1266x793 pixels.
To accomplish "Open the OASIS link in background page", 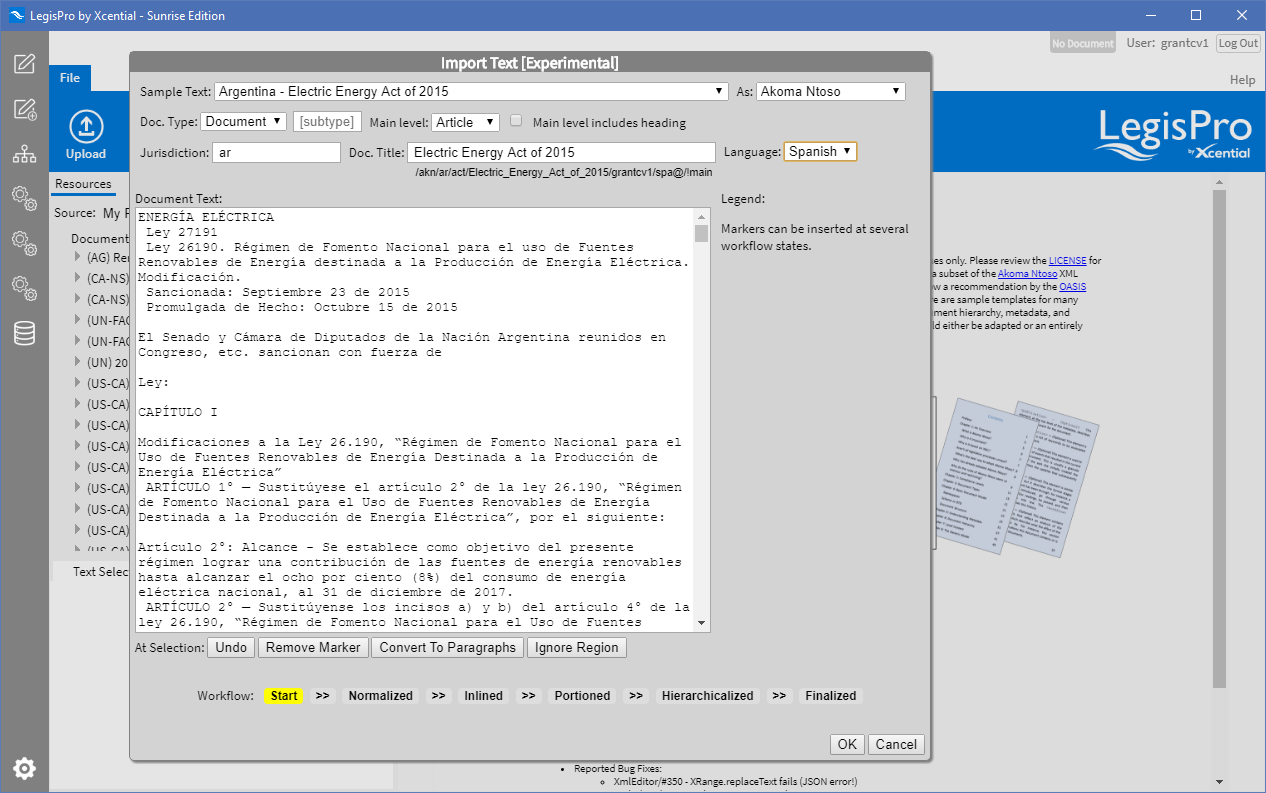I will coord(1073,286).
